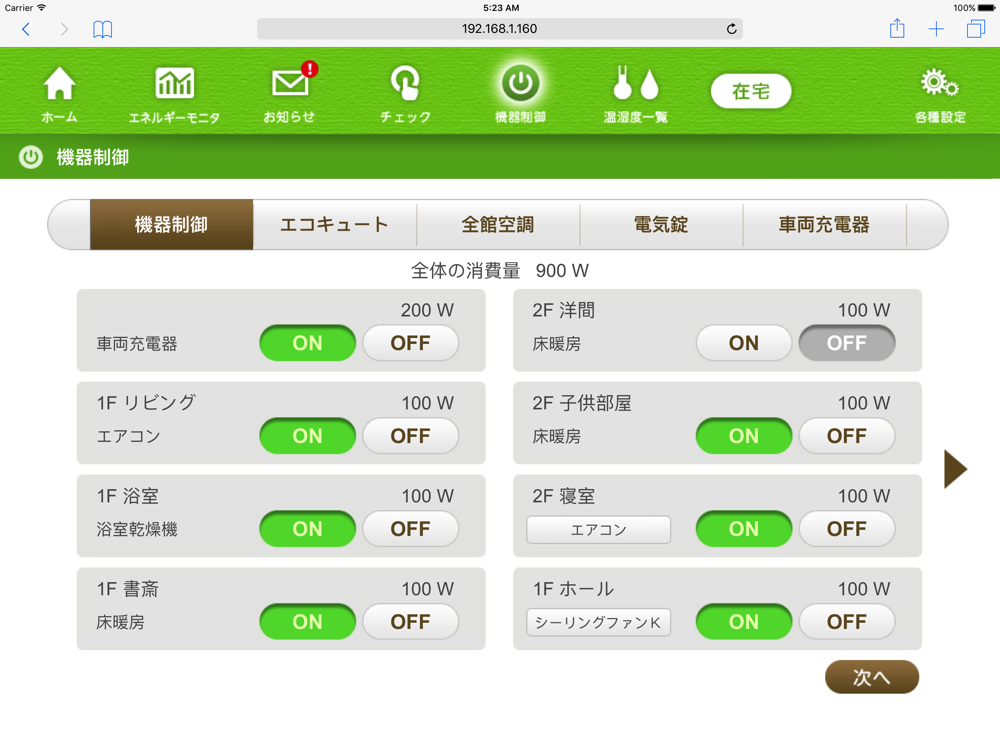Click the 1F ホール room label

[573, 589]
